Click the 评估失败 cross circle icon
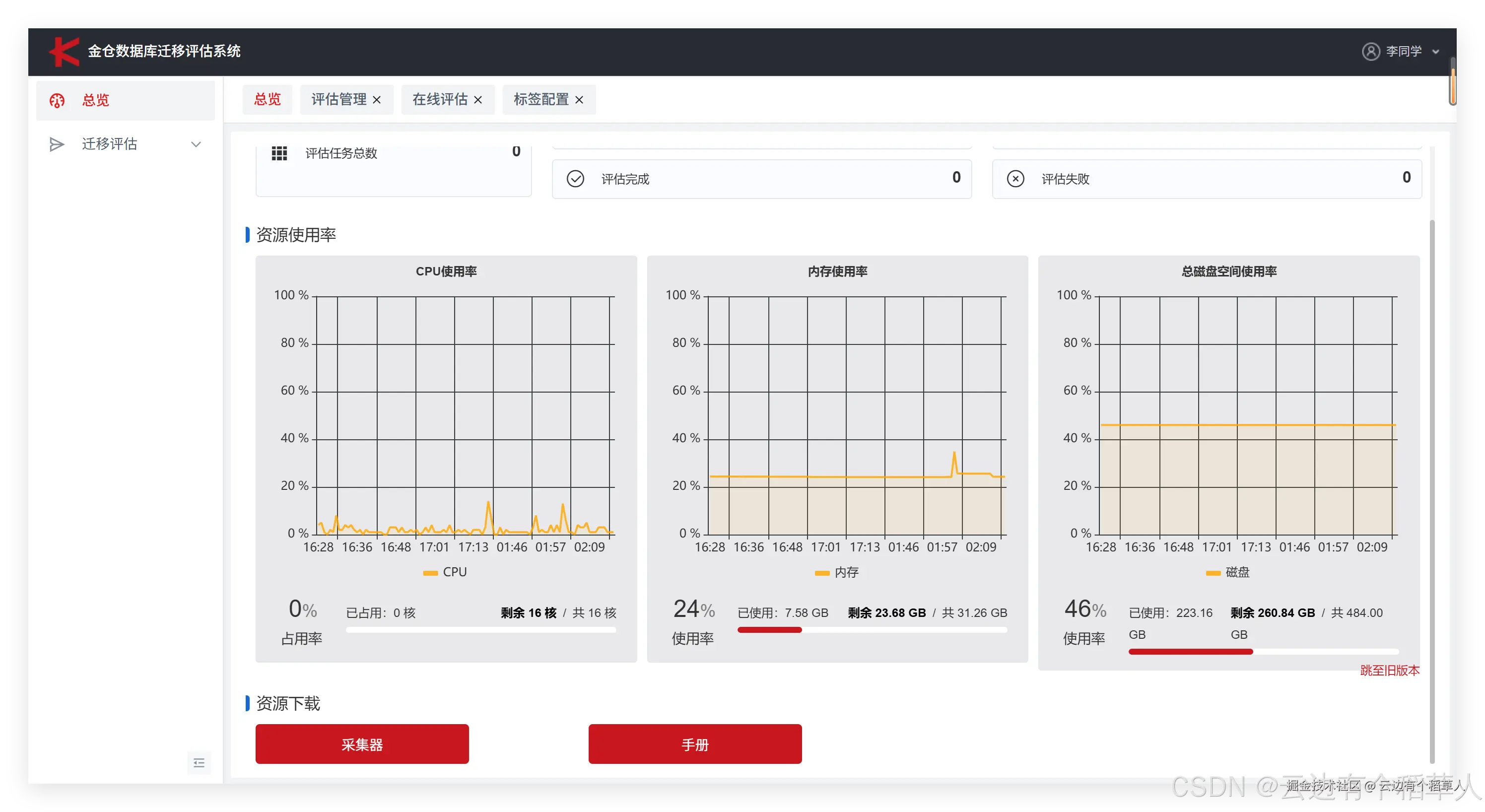Screen dimensions: 1485x812 tap(1015, 179)
